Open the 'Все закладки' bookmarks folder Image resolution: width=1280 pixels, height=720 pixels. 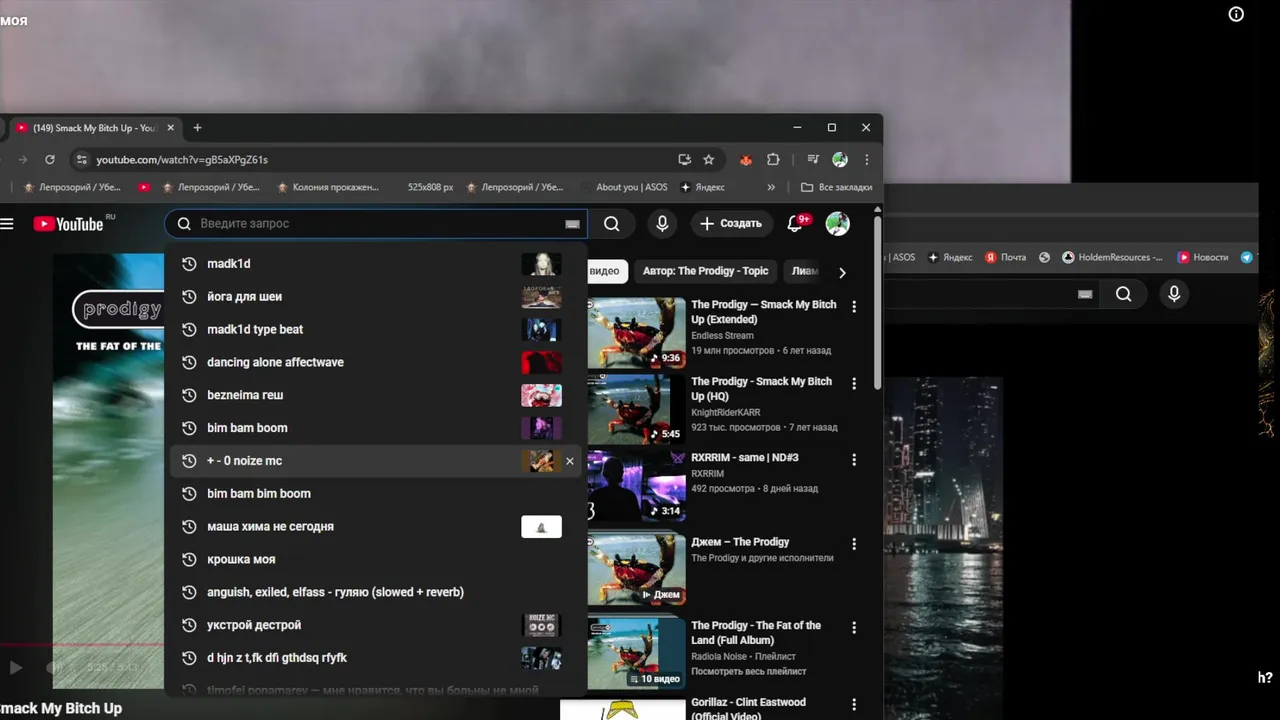click(x=837, y=187)
